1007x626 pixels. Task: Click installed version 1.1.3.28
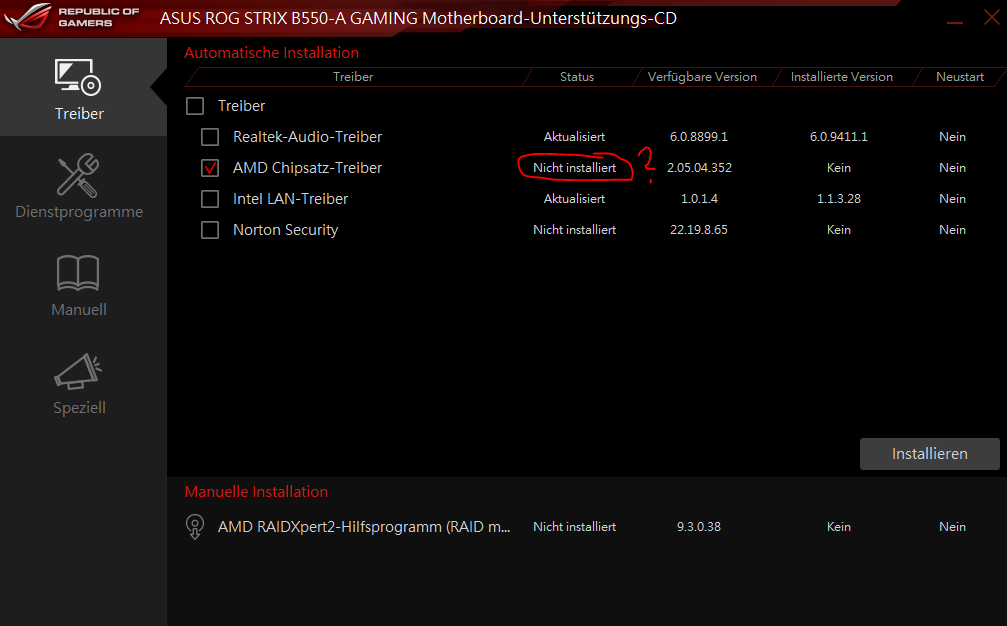click(839, 199)
